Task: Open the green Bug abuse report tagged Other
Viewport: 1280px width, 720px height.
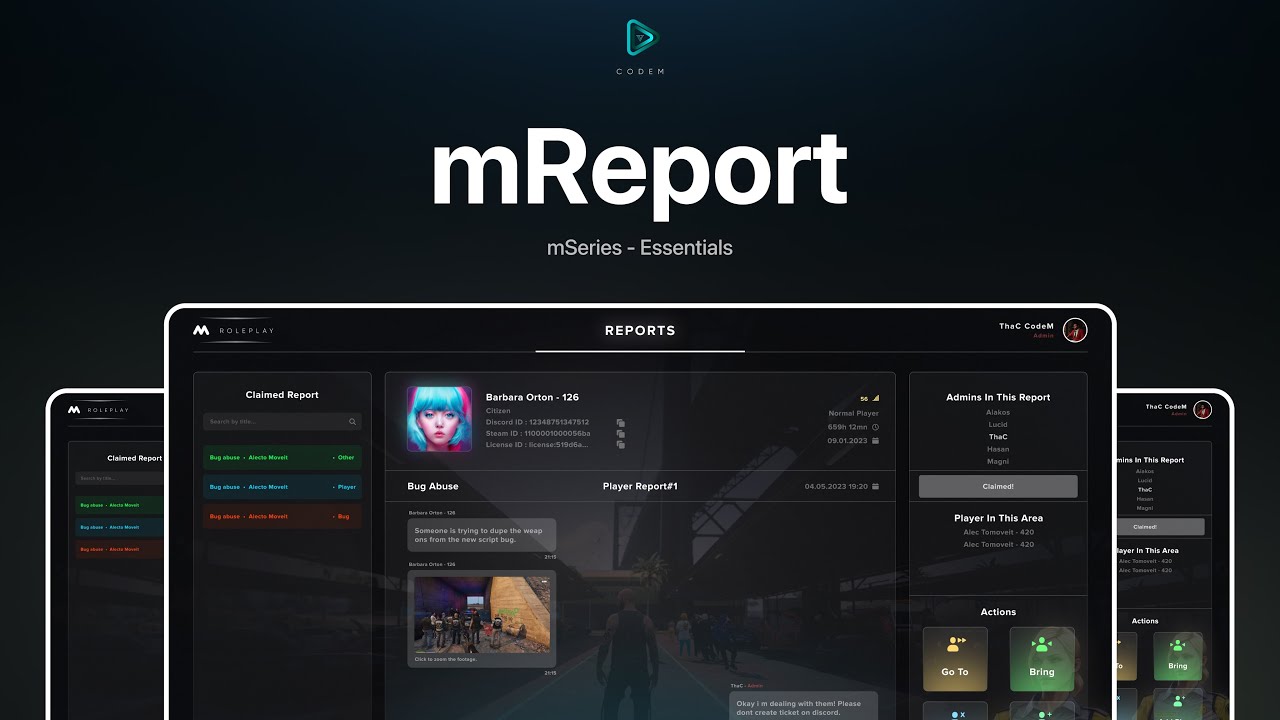Action: 282,457
